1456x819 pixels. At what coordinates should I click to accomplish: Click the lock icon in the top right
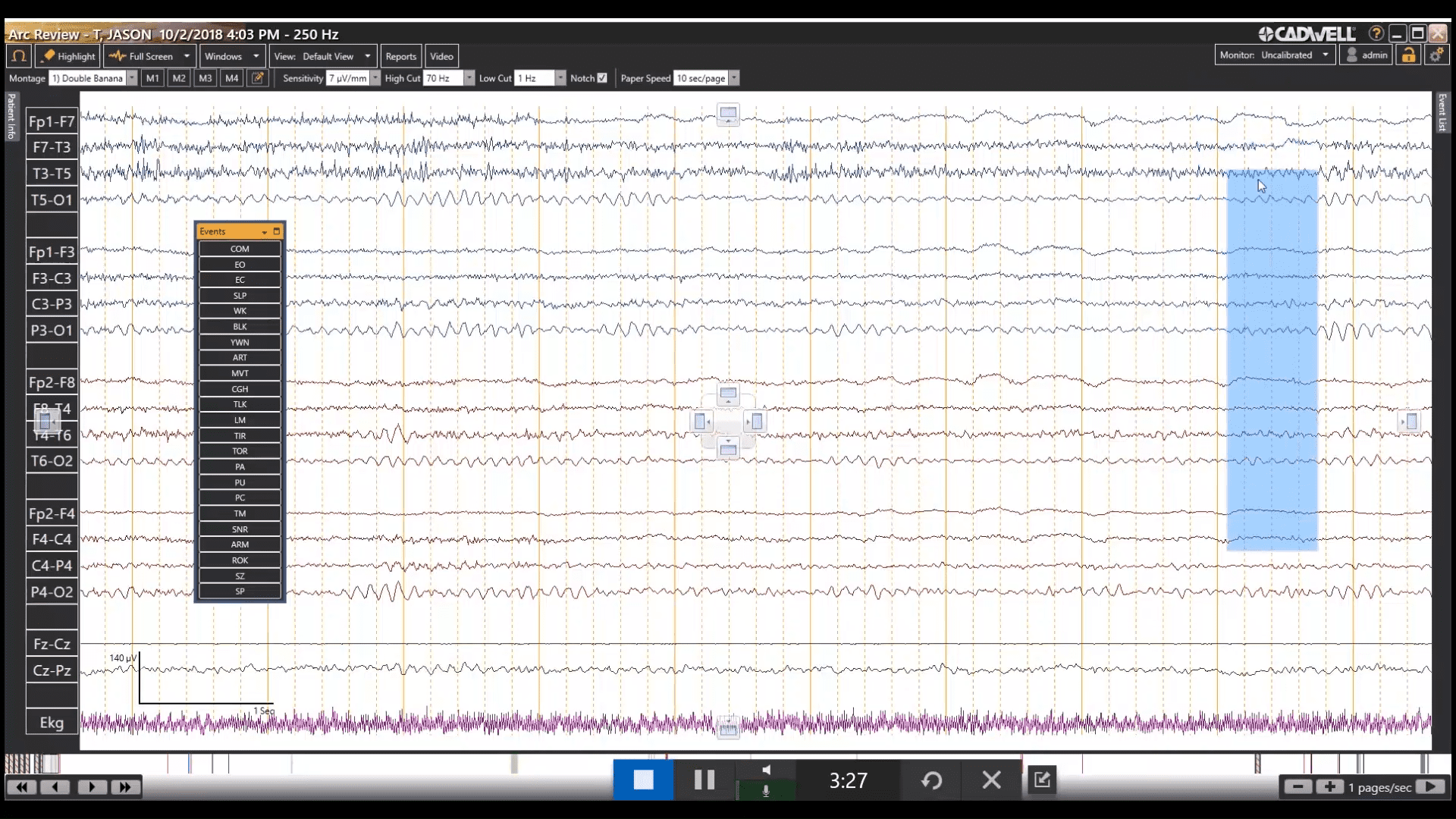(1408, 55)
